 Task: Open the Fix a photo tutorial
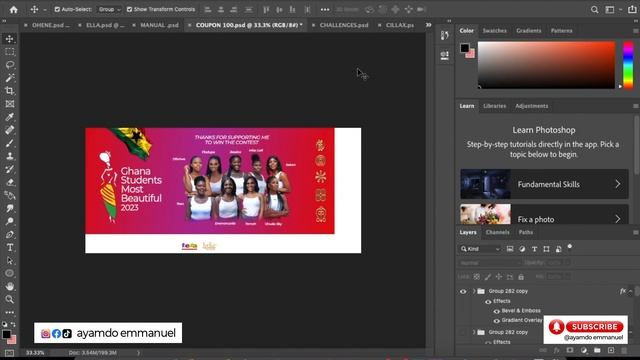tap(544, 215)
